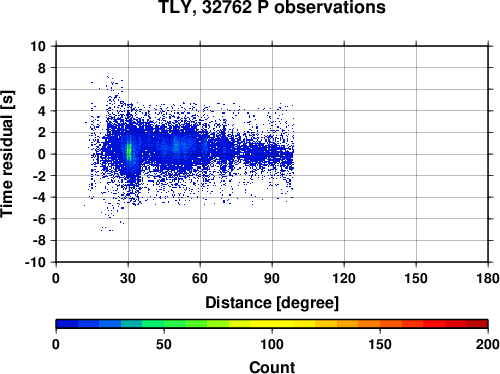This screenshot has height=374, width=500.
Task: Pick x-axis tick label "120"
Action: click(x=344, y=278)
